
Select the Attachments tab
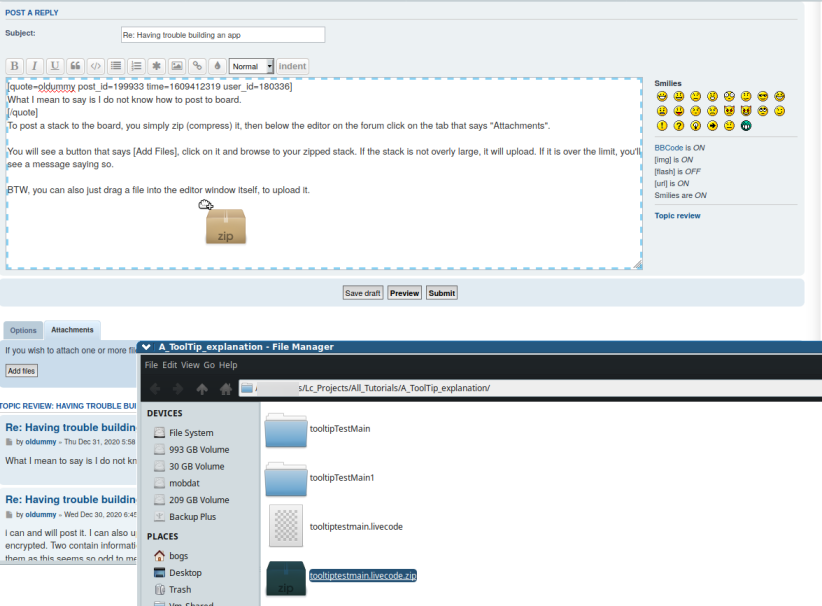pos(72,330)
